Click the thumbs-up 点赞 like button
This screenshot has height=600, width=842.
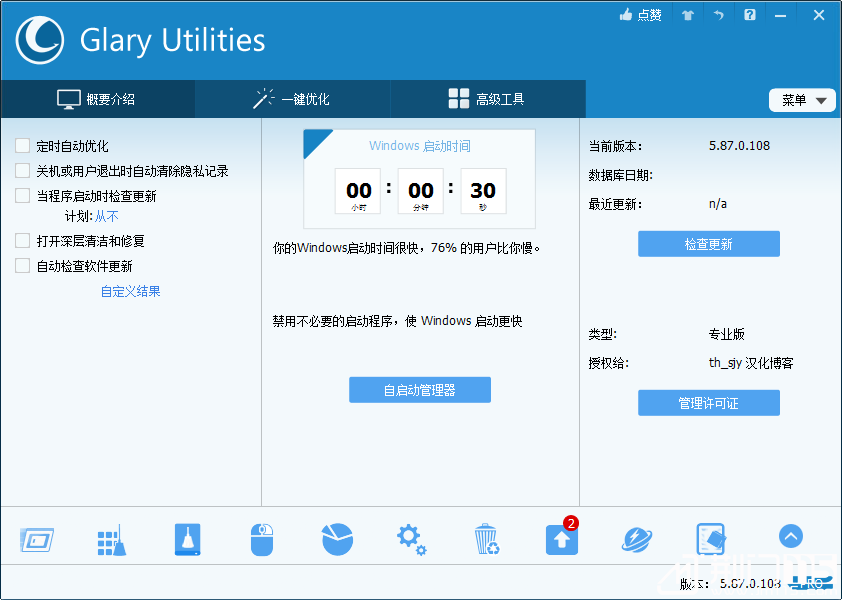point(640,15)
